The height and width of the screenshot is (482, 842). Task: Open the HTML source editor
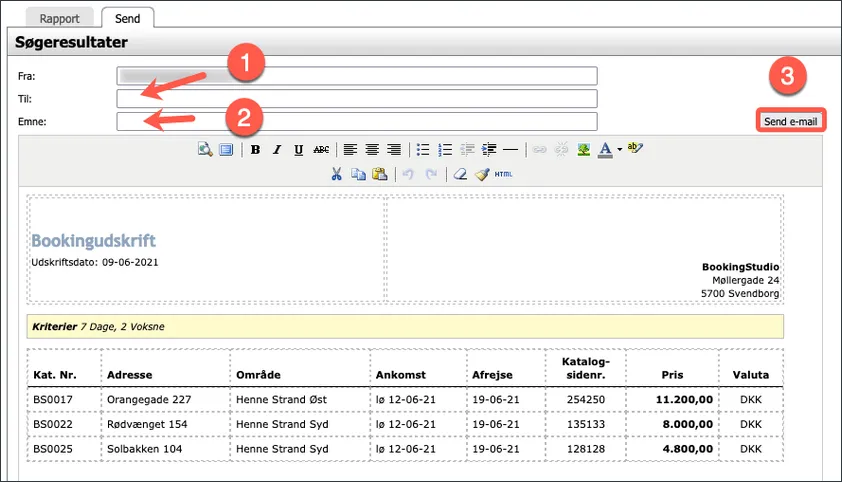503,174
